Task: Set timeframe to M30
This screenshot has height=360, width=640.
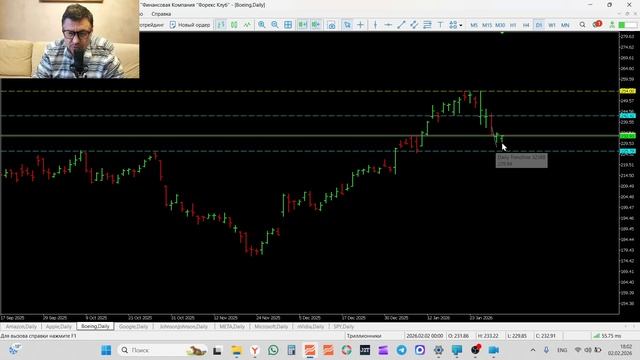Action: 500,25
